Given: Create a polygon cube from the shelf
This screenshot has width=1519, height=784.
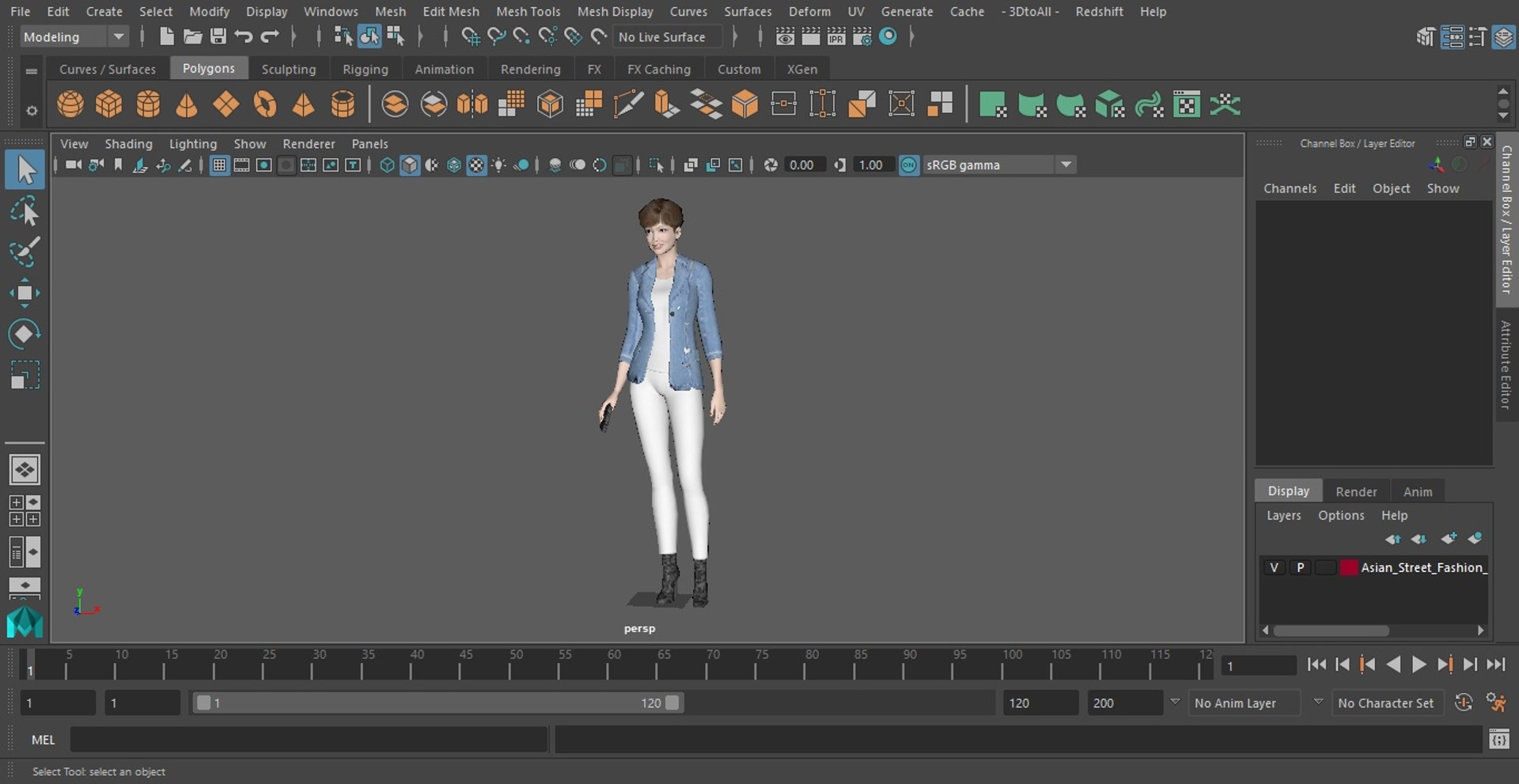Looking at the screenshot, I should pyautogui.click(x=109, y=104).
